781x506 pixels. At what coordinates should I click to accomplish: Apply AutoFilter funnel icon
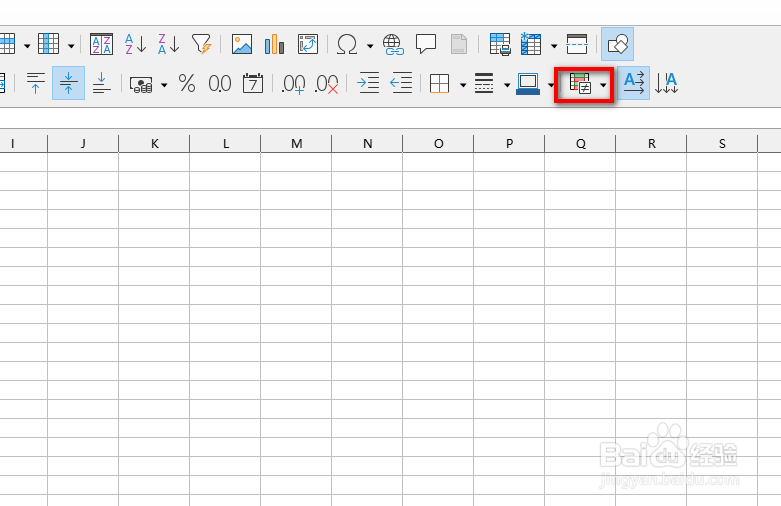click(x=202, y=44)
